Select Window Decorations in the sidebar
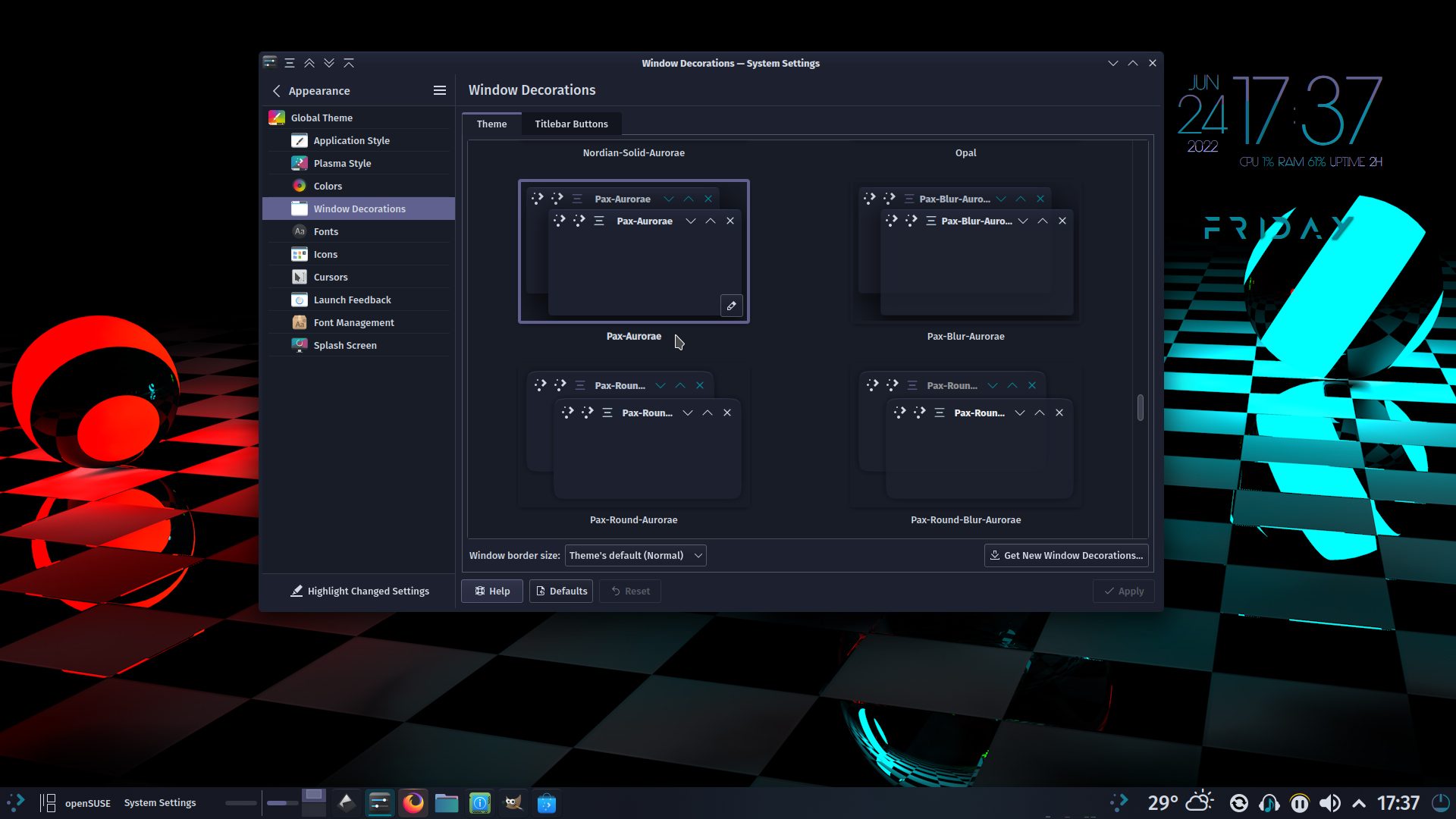Viewport: 1456px width, 819px height. [359, 209]
